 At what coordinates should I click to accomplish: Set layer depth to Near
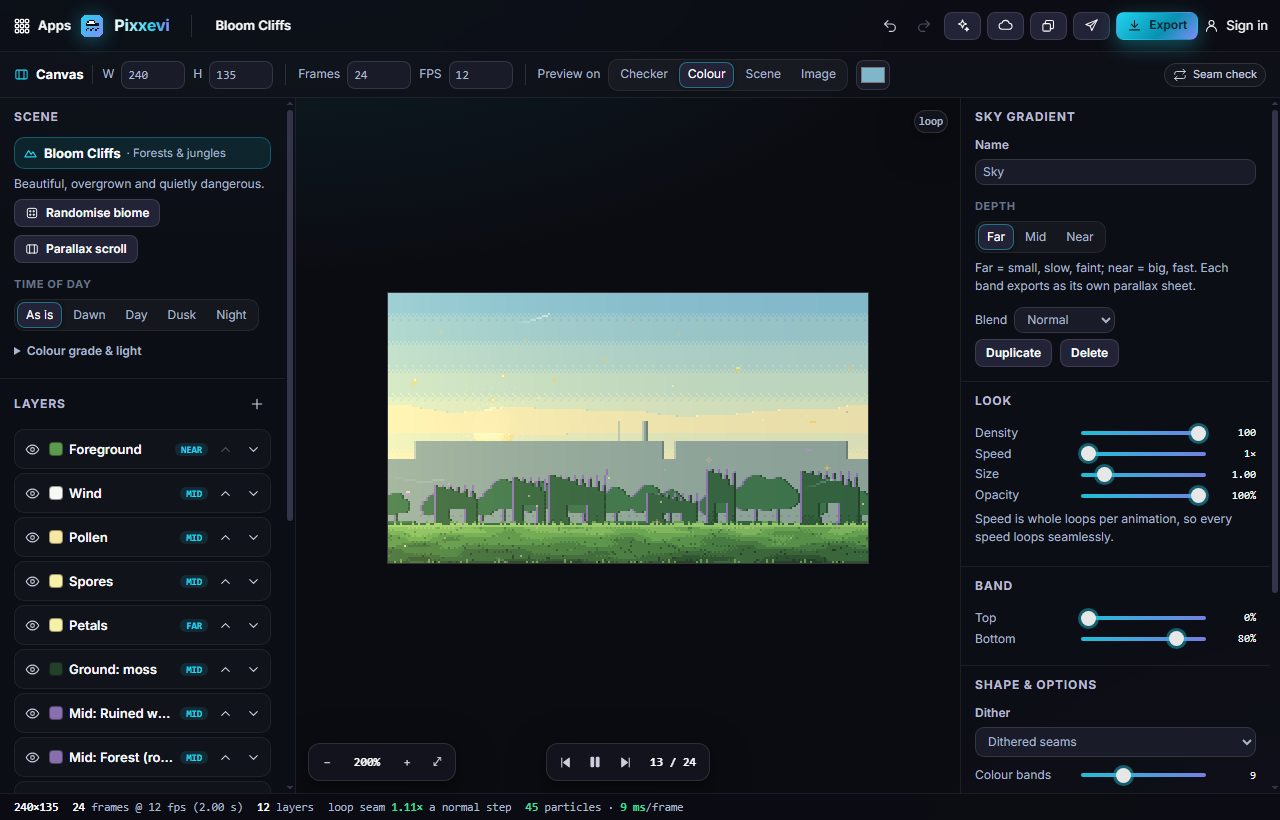click(1080, 237)
